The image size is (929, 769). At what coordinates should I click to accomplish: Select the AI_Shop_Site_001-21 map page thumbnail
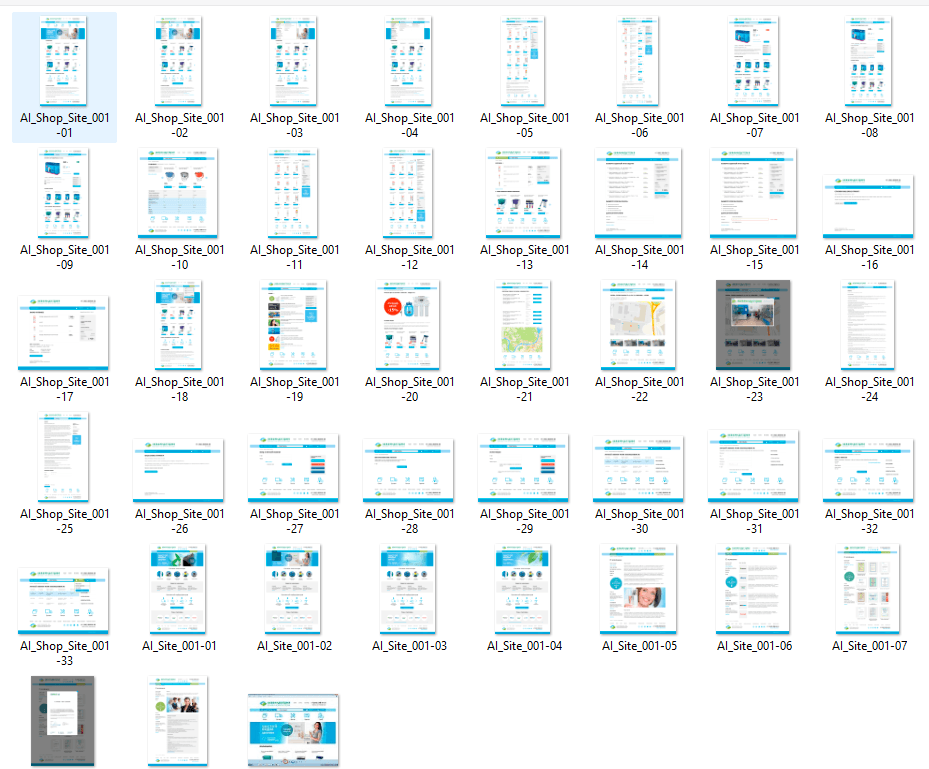[523, 325]
